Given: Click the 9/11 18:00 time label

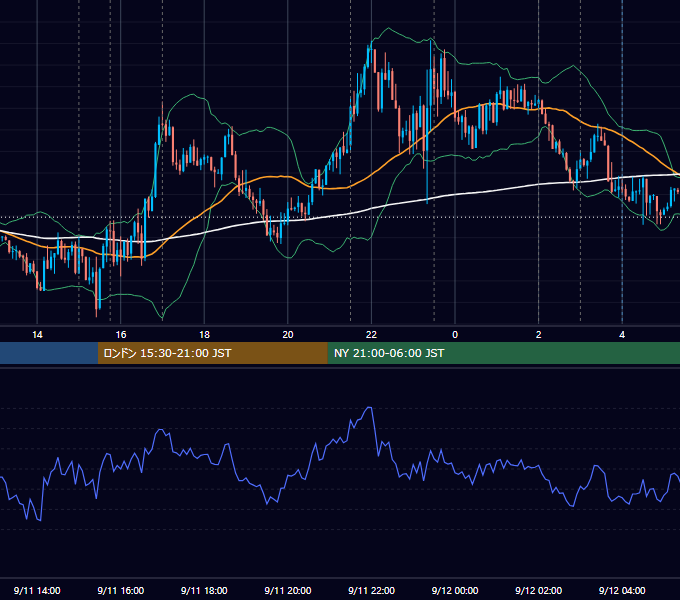Looking at the screenshot, I should click(204, 590).
